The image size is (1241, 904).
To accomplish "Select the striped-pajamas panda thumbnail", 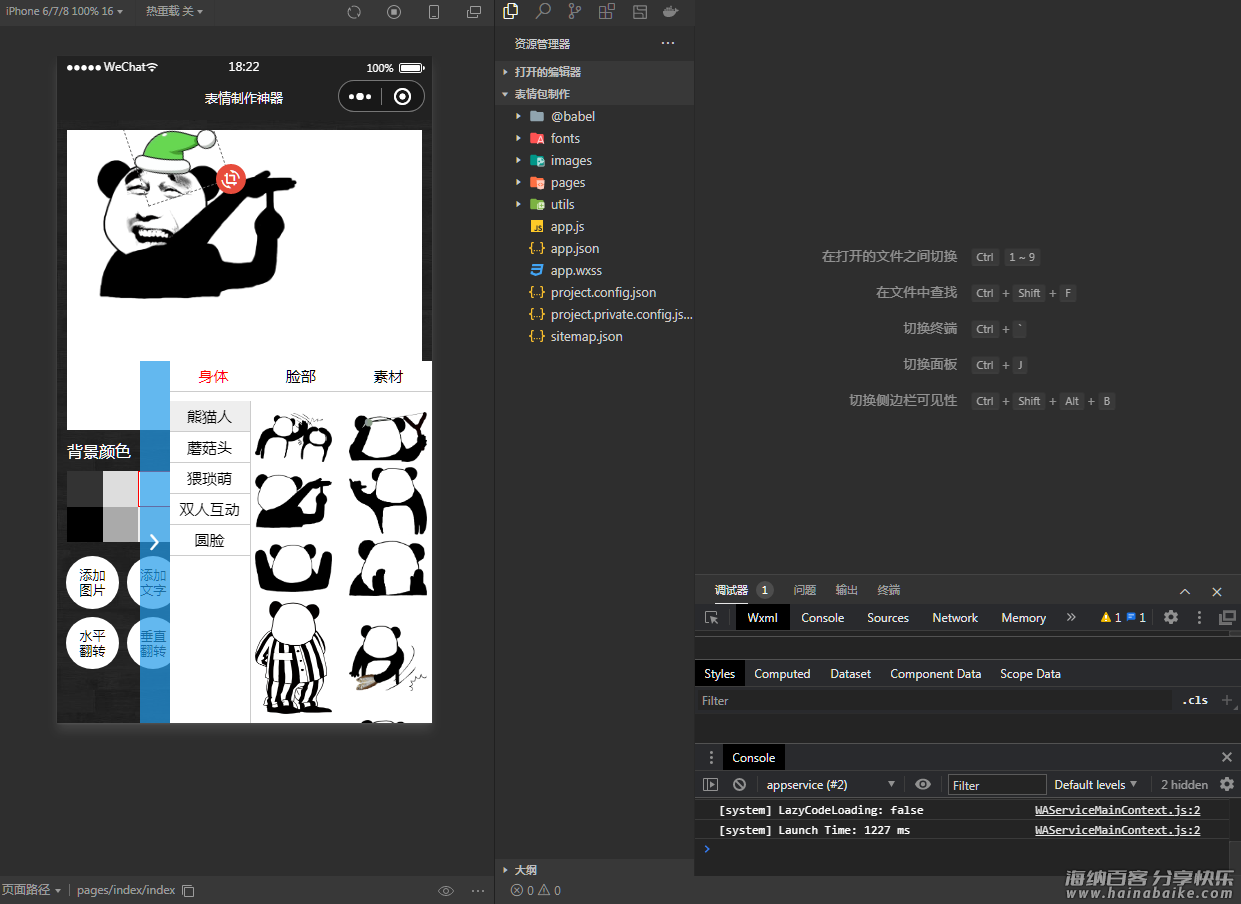I will click(293, 656).
